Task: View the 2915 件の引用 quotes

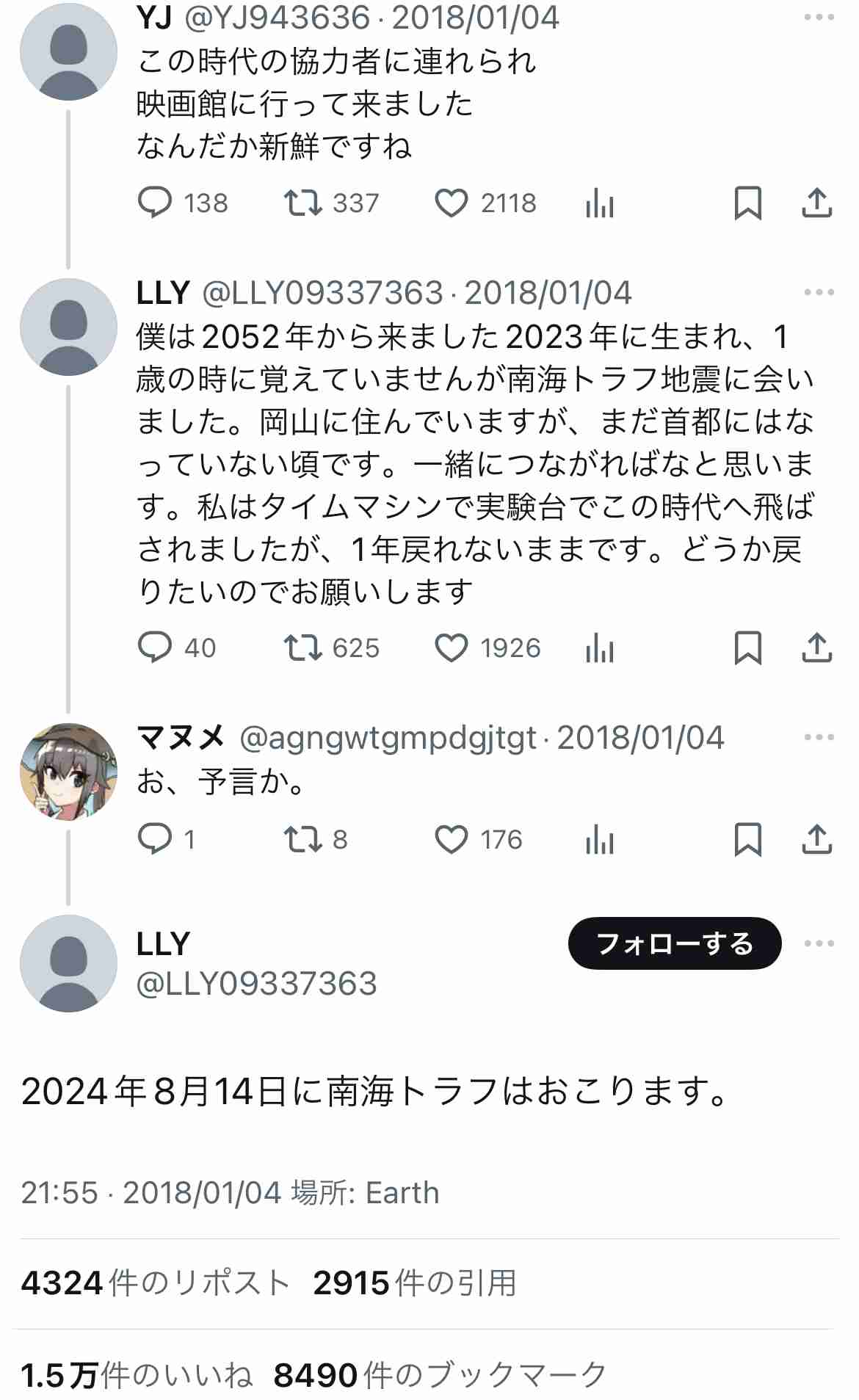Action: 415,1283
